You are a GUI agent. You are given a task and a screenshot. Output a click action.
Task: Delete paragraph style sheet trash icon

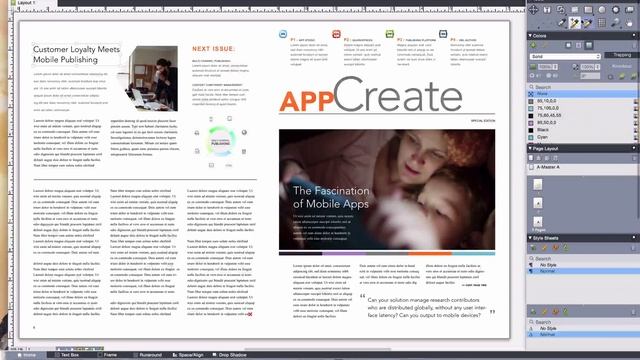(x=633, y=247)
